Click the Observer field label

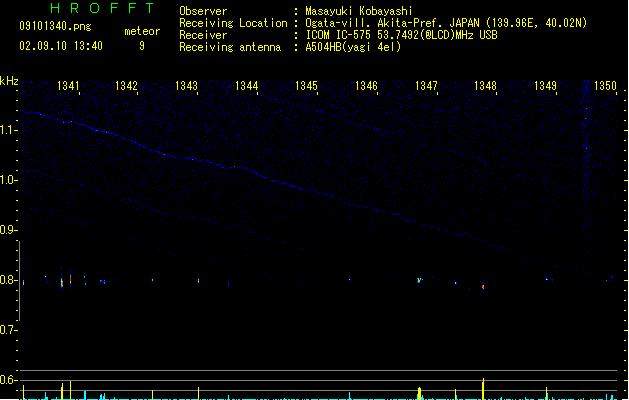(x=203, y=11)
